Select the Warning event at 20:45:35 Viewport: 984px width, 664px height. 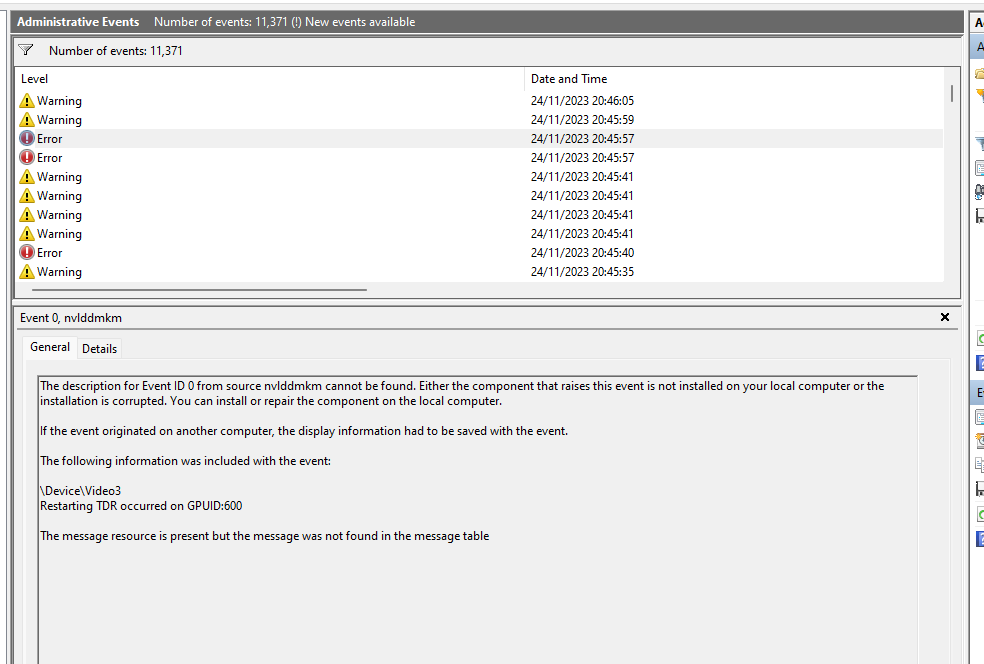59,272
